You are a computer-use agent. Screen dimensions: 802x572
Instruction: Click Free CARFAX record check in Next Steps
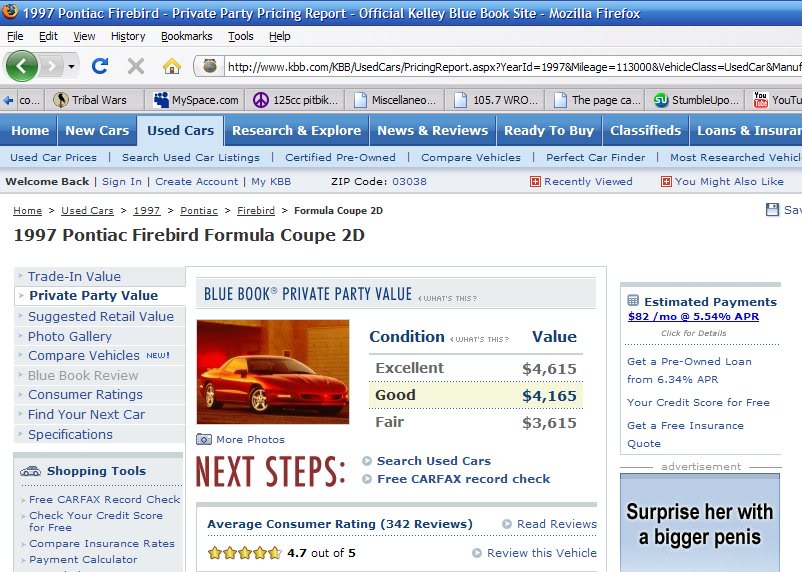click(x=463, y=479)
